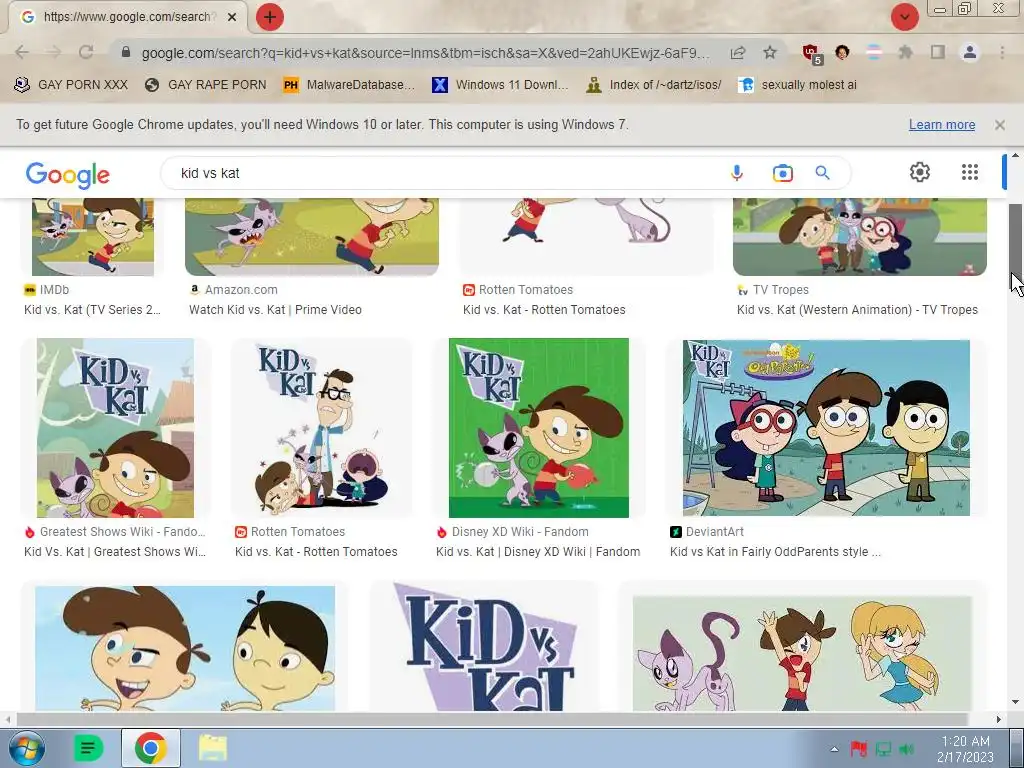The image size is (1024, 768).
Task: Click the URL address bar text
Action: tap(425, 53)
